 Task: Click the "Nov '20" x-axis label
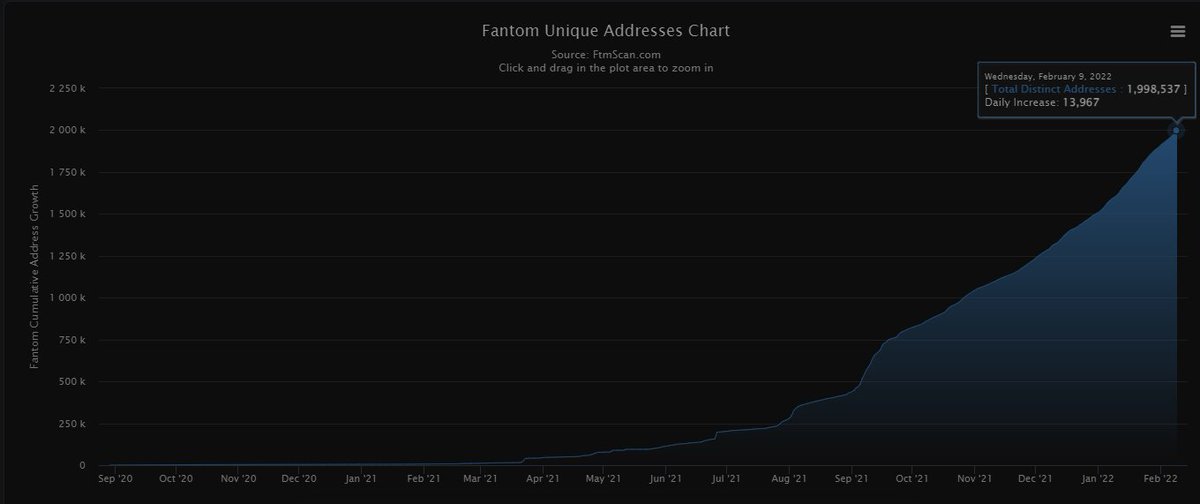pos(238,481)
